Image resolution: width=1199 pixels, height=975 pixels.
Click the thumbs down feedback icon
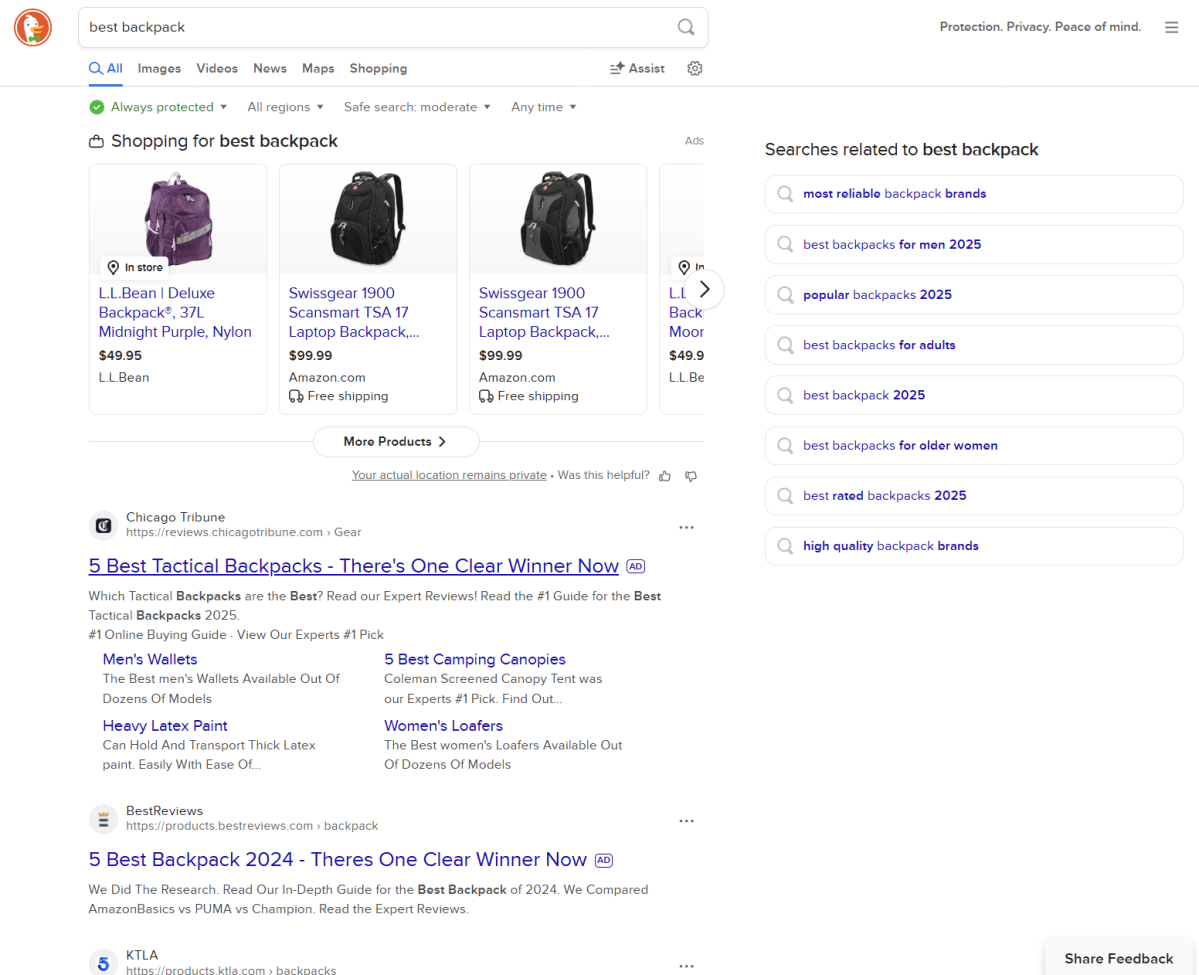(x=690, y=475)
